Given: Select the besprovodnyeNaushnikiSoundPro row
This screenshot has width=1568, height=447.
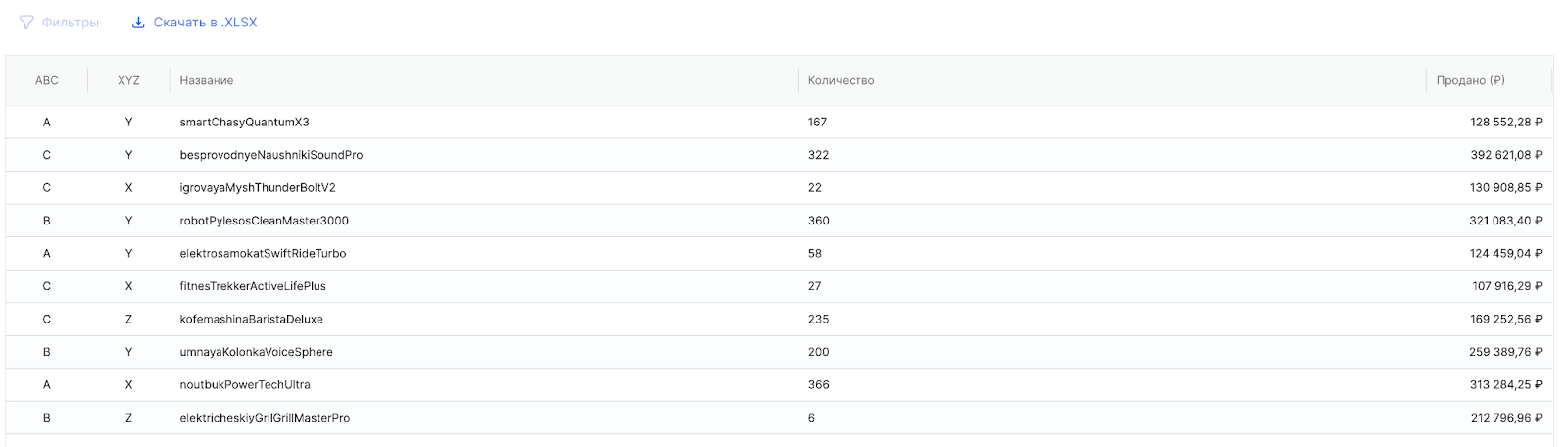Looking at the screenshot, I should click(x=271, y=155).
